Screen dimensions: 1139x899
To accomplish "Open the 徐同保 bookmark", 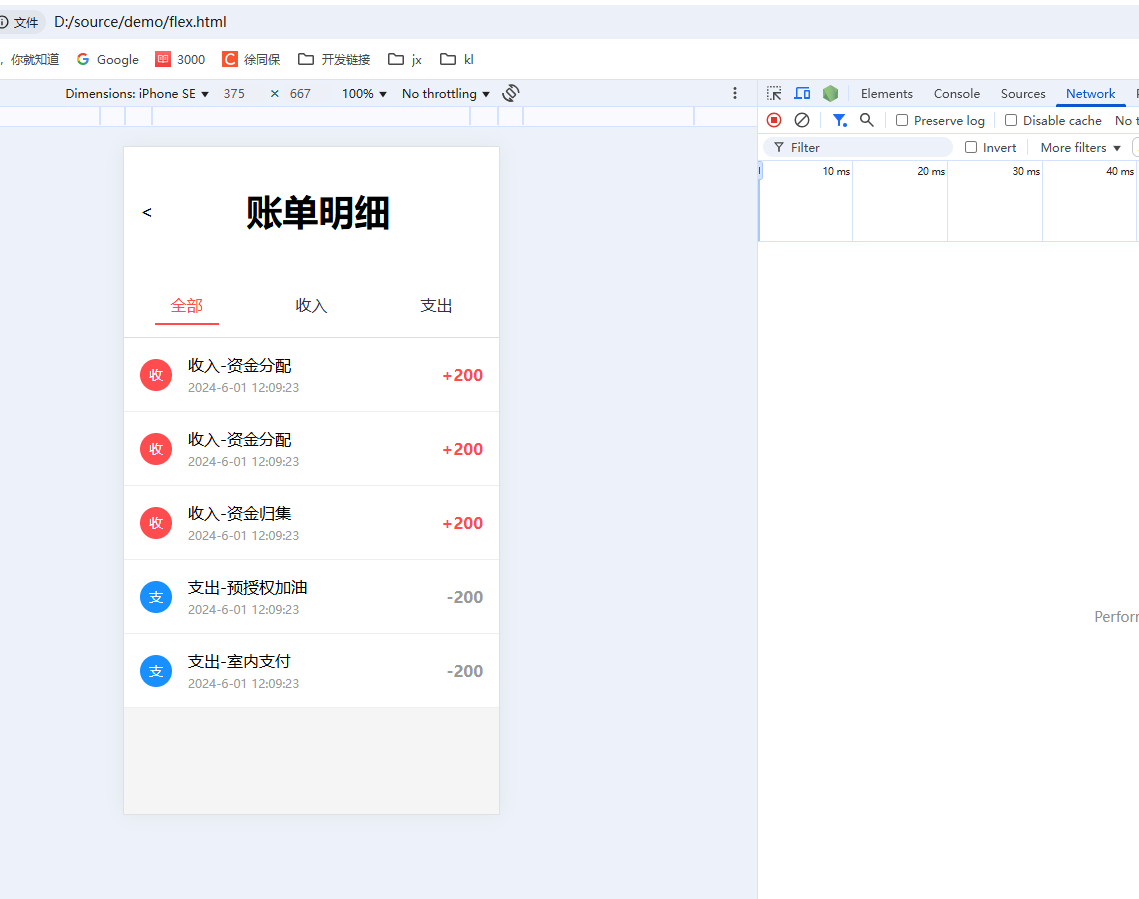I will (251, 60).
